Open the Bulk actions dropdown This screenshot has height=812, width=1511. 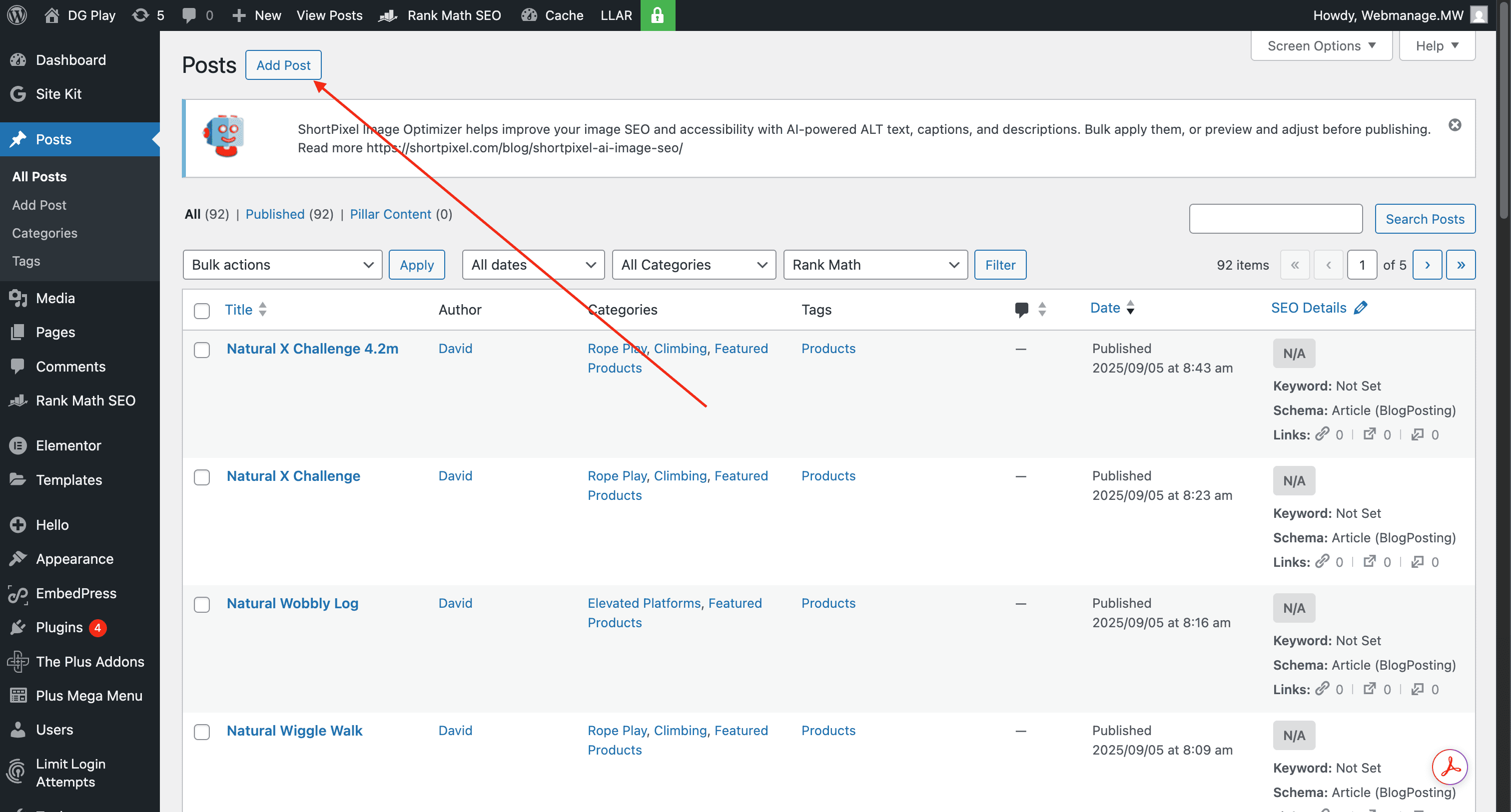click(x=282, y=265)
